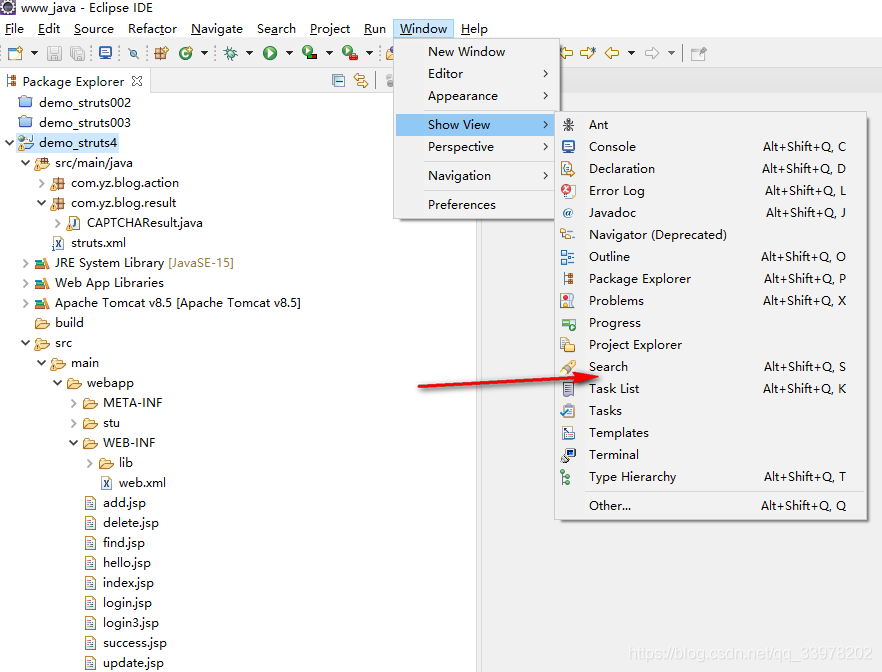Expand CAPTCHAResult.java node
Viewport: 882px width, 672px height.
tap(57, 223)
